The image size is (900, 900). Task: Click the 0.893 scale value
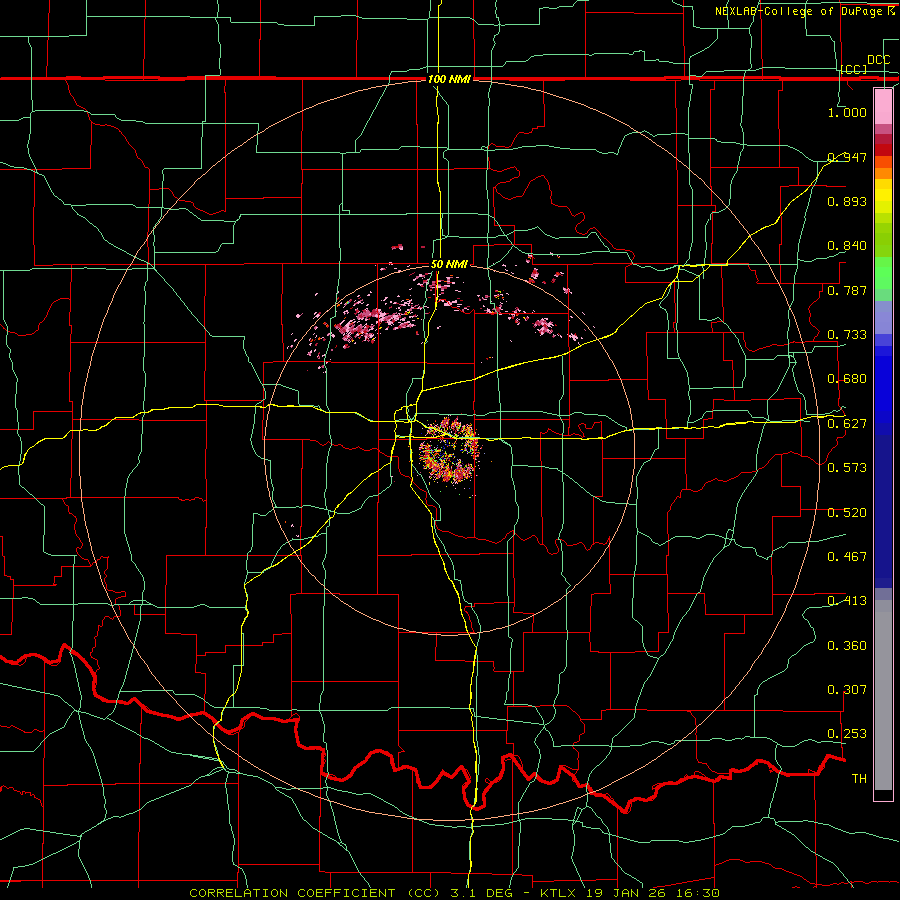pos(847,201)
